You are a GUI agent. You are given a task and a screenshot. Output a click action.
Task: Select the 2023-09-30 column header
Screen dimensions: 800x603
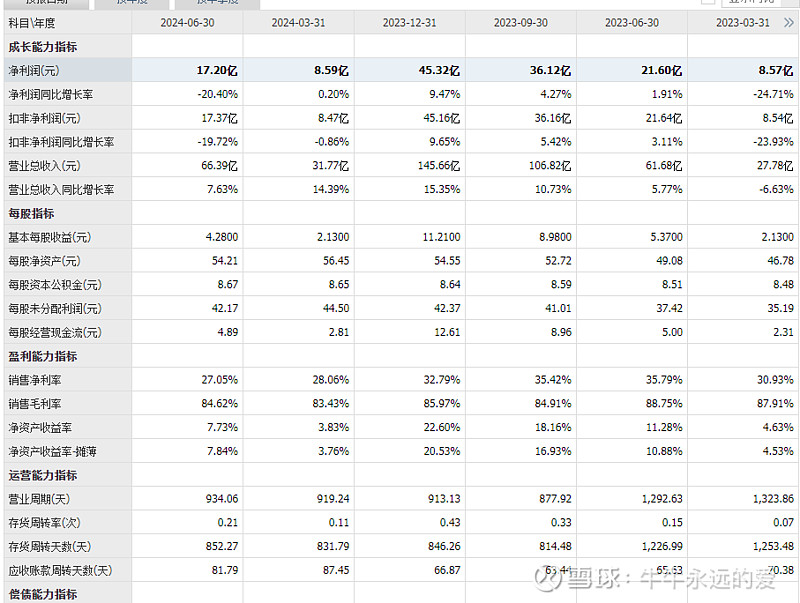[521, 23]
